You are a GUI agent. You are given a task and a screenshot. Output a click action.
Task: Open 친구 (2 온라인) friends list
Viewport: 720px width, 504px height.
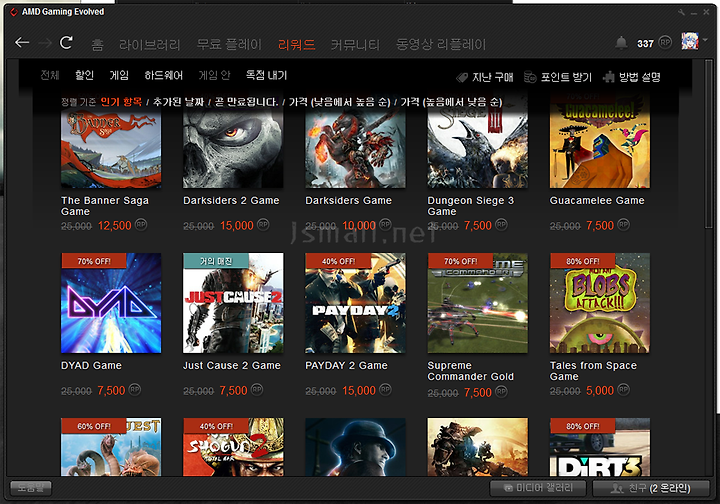[x=651, y=488]
